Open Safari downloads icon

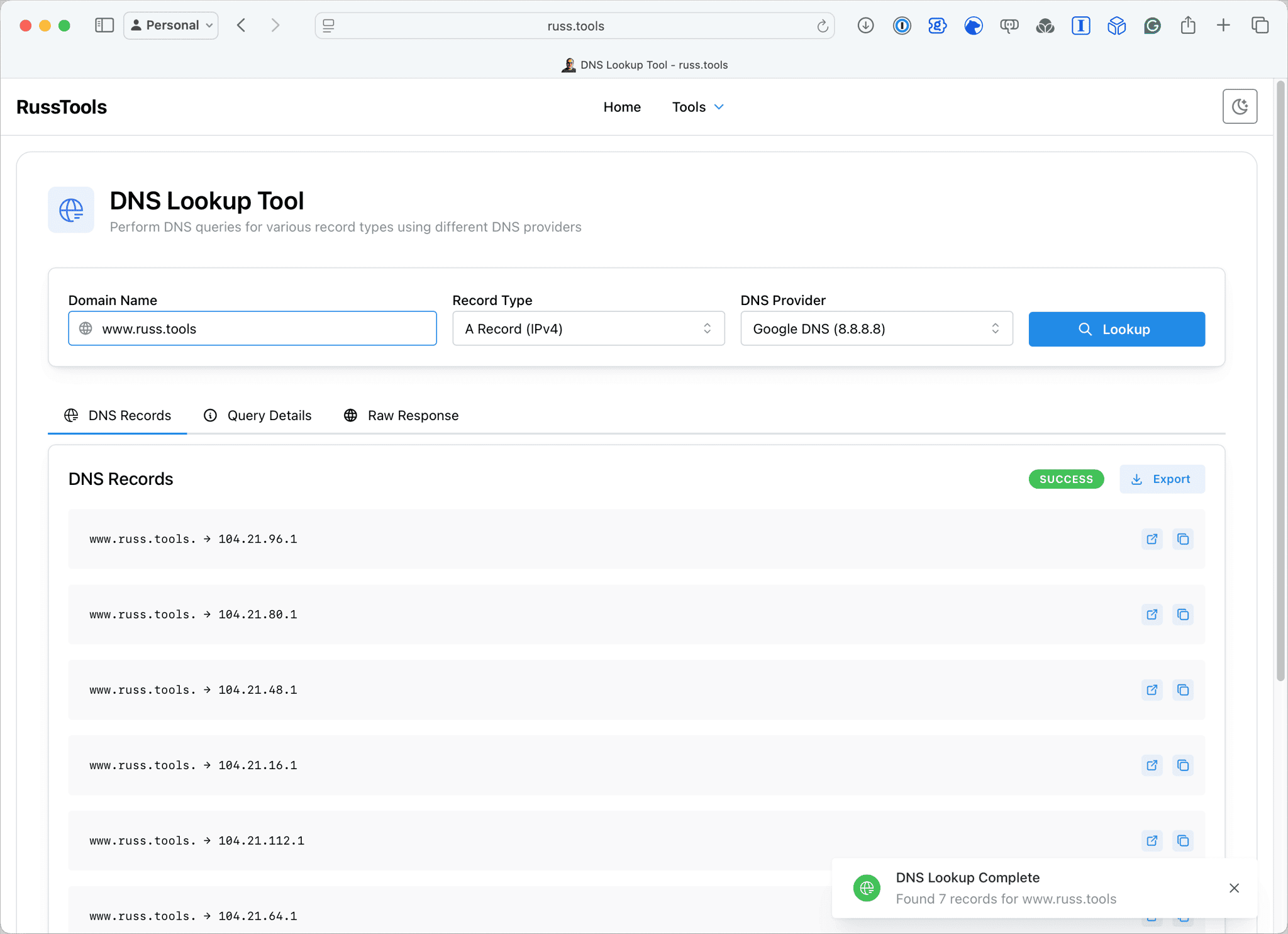coord(865,25)
